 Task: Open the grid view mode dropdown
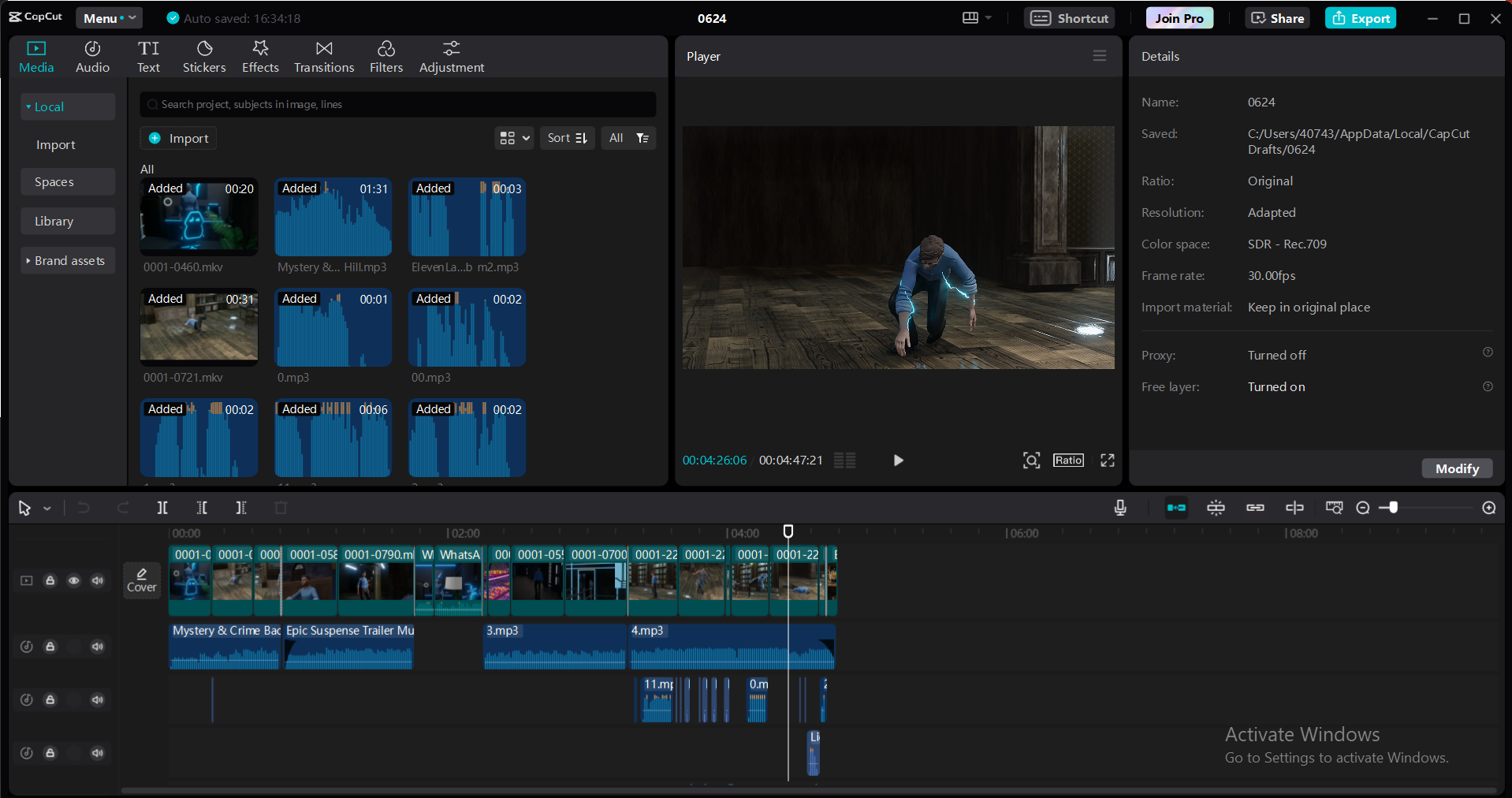click(514, 138)
